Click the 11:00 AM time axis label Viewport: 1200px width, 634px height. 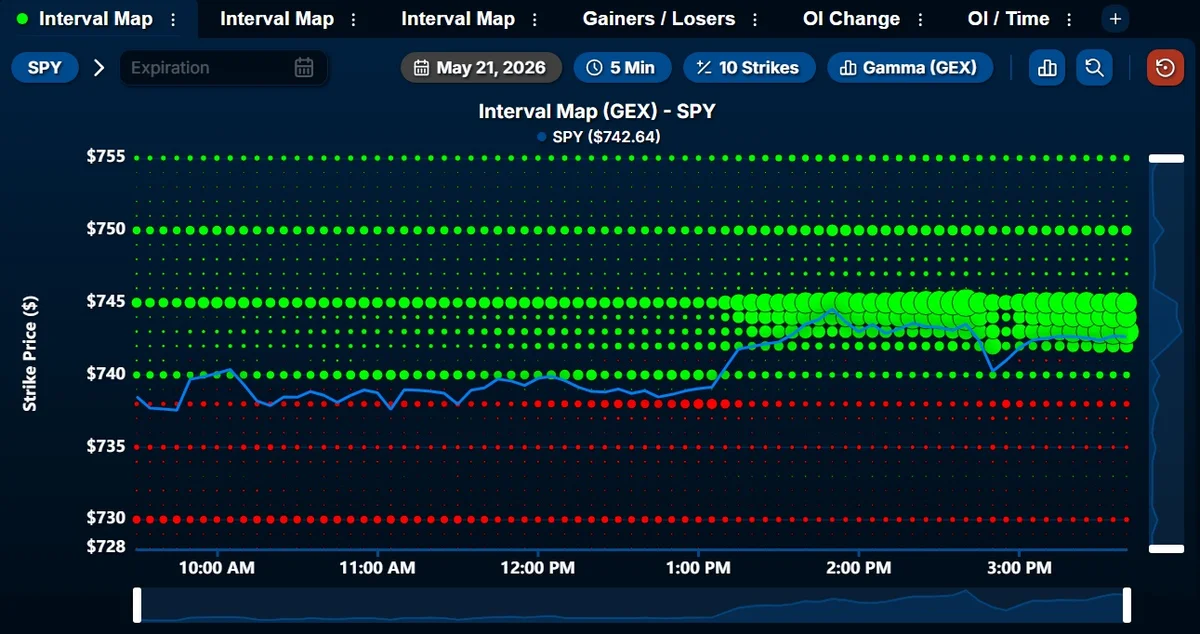(x=378, y=568)
